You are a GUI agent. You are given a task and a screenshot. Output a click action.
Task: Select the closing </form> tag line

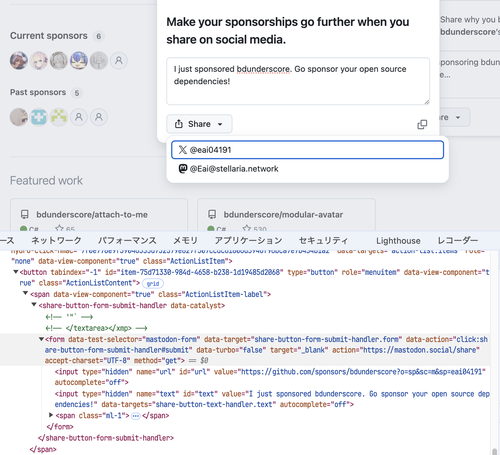[x=60, y=427]
